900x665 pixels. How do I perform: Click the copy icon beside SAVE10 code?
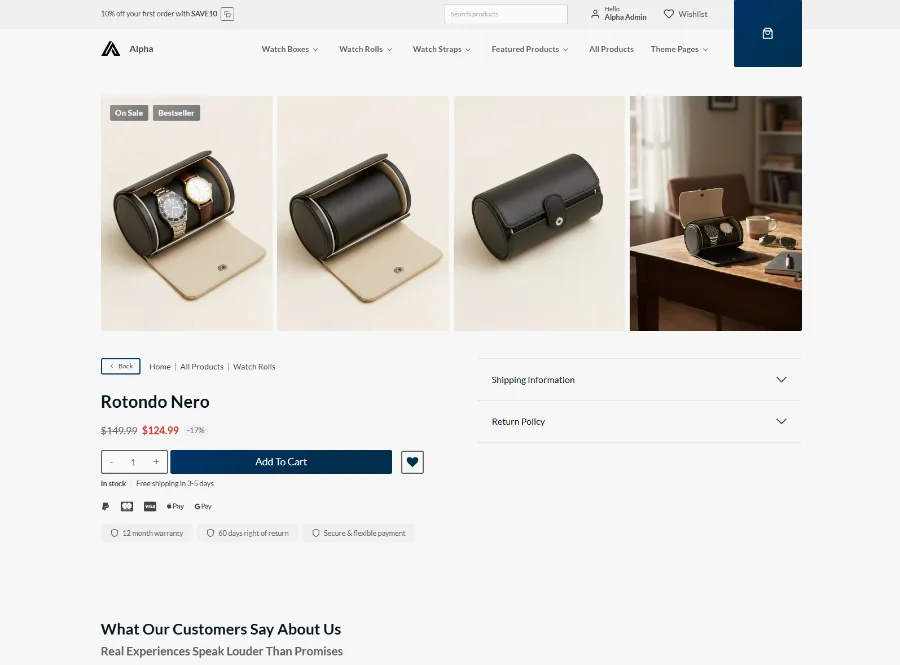[227, 14]
